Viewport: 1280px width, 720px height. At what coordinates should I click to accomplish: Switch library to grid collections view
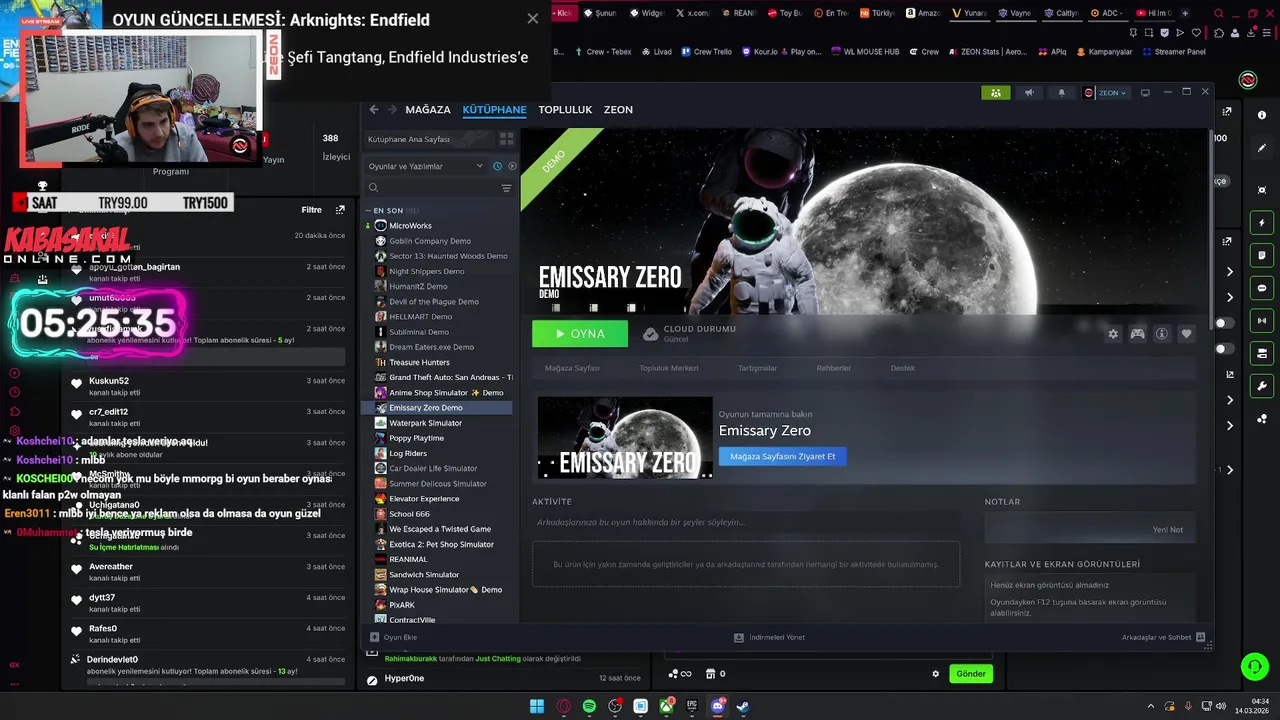point(506,139)
